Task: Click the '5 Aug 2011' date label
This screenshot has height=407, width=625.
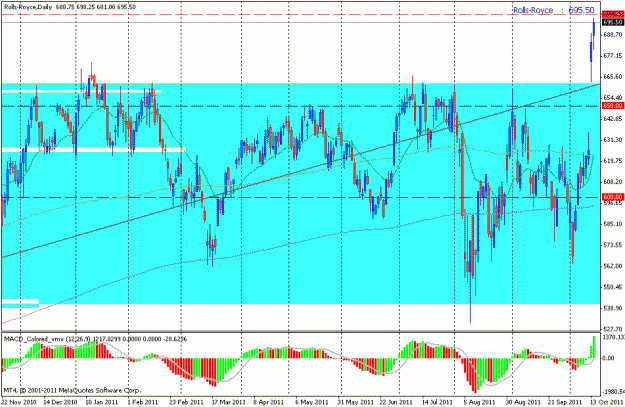Action: [x=480, y=402]
